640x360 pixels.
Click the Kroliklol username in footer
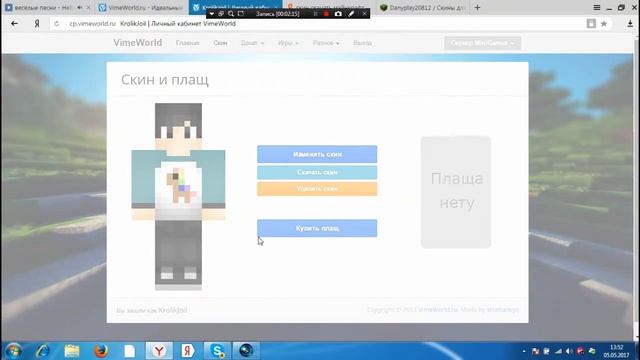pos(173,310)
